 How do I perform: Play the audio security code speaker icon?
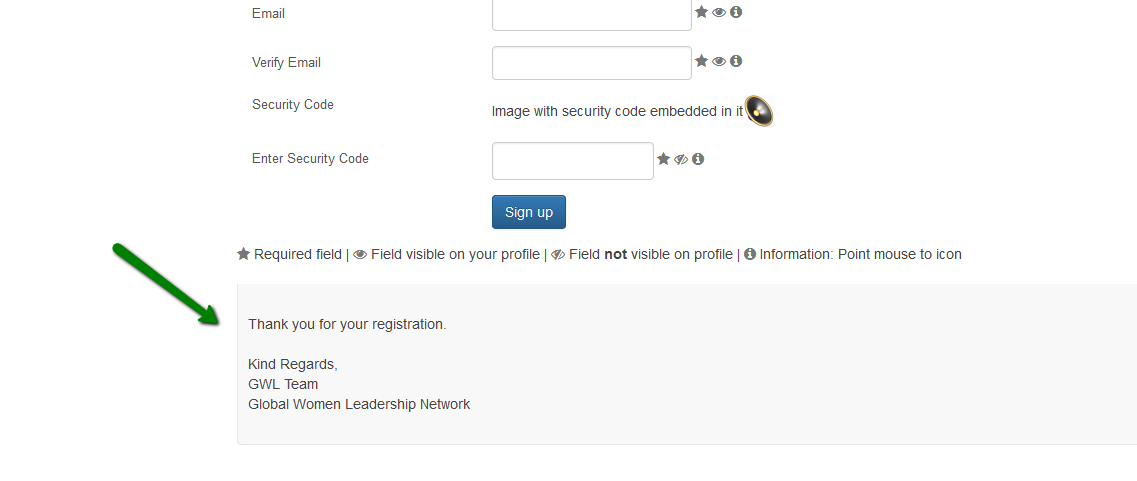759,111
